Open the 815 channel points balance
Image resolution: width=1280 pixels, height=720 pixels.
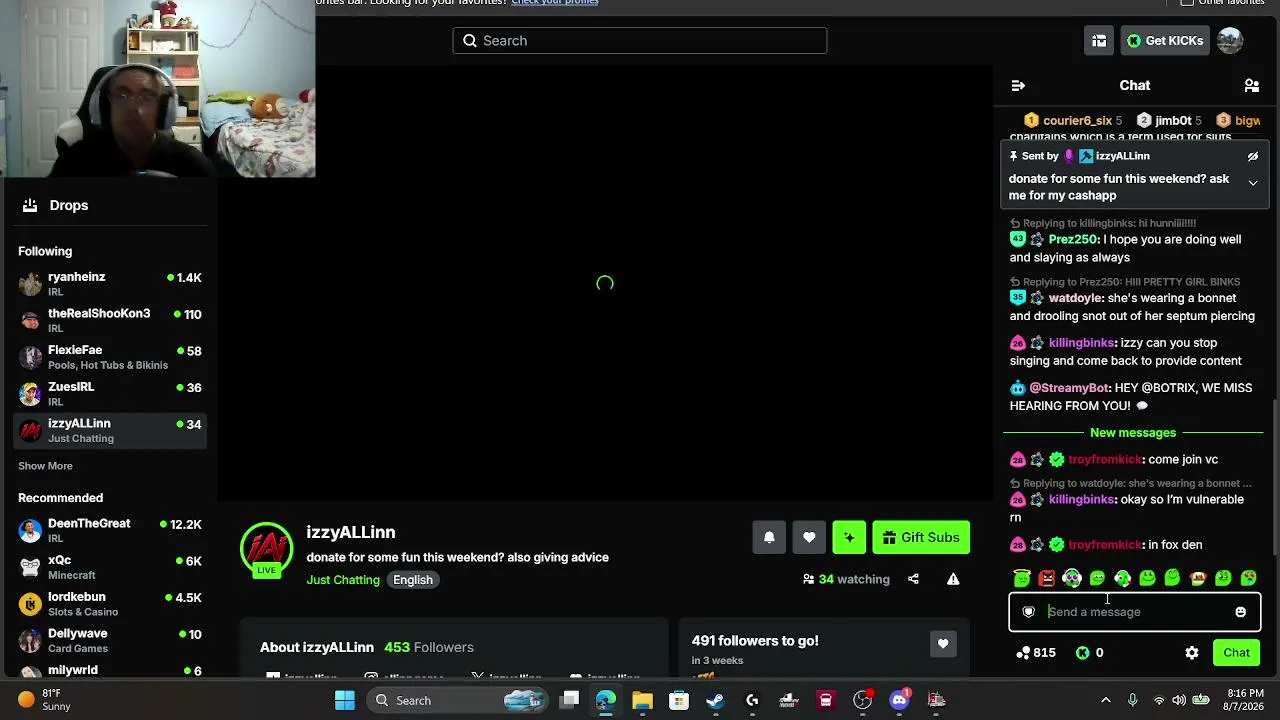pos(1036,653)
